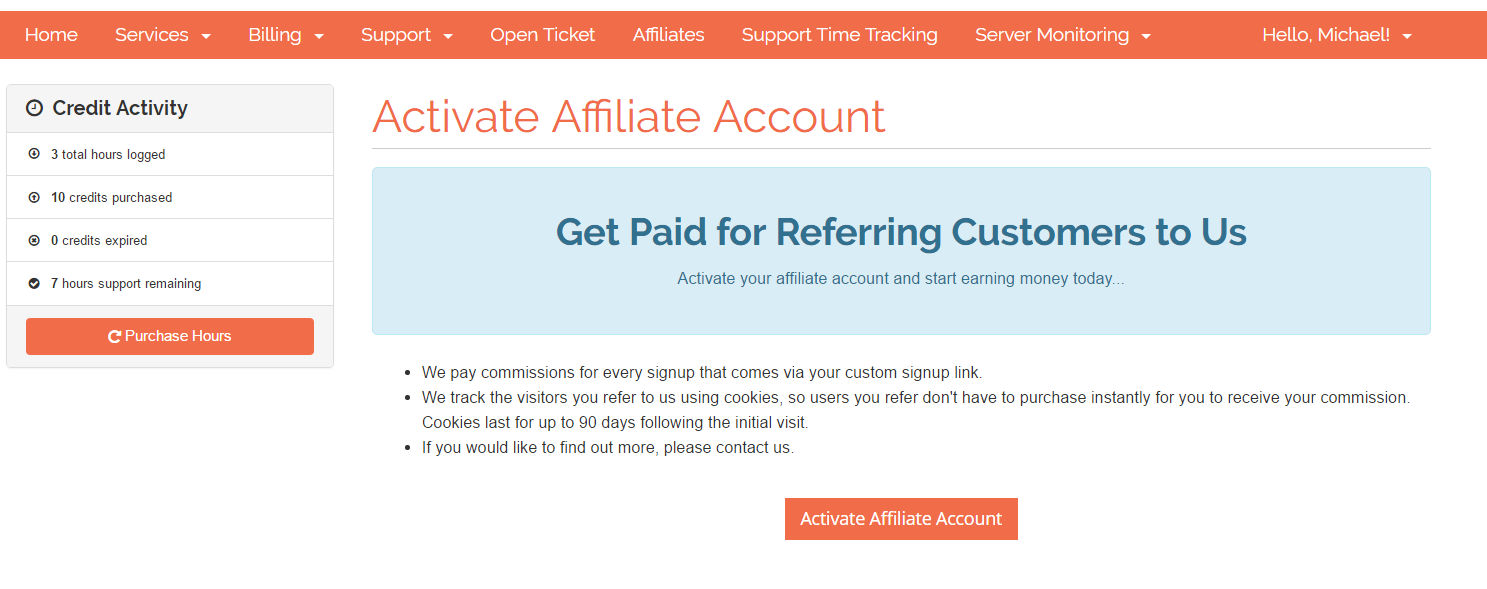The image size is (1487, 589).
Task: Click the Purchase Hours button
Action: (x=170, y=336)
